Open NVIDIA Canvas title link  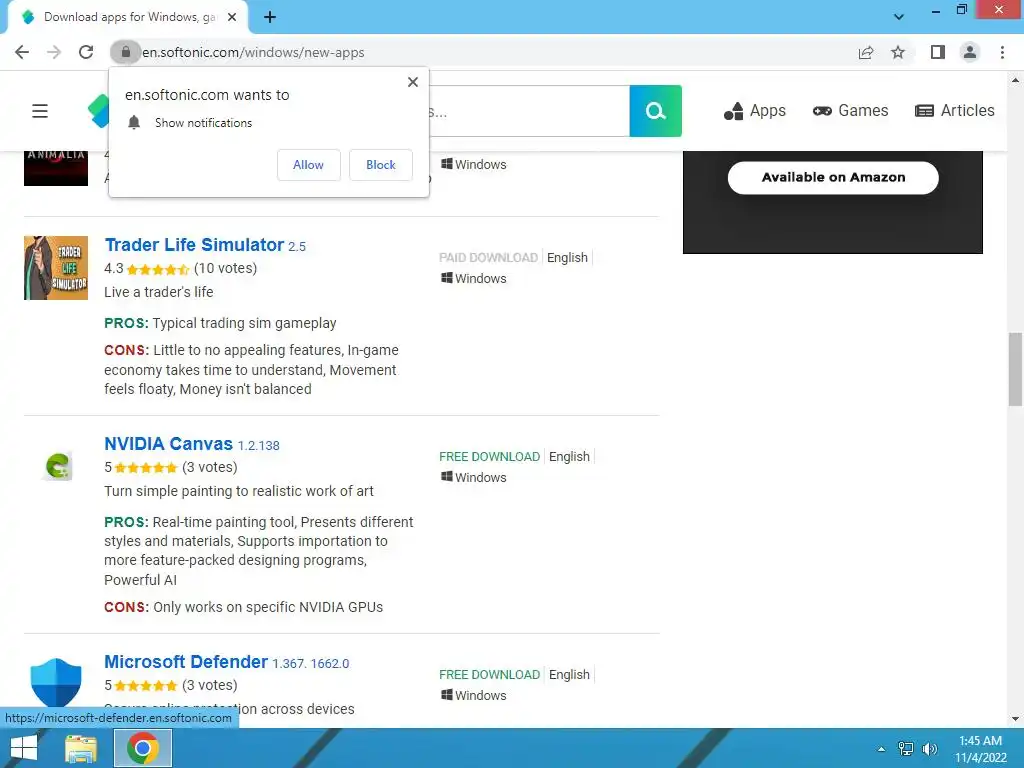click(x=168, y=444)
